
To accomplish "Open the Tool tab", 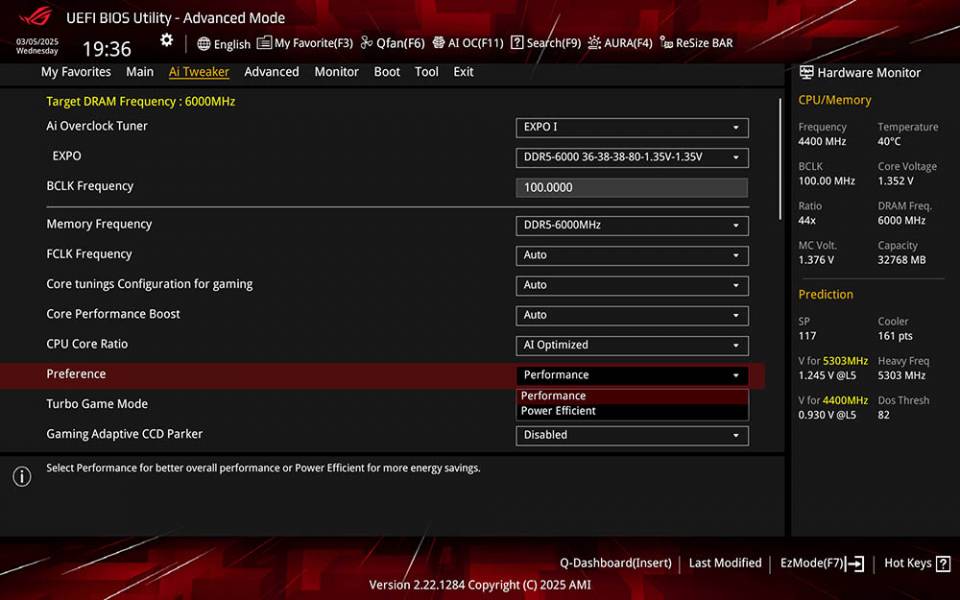I will pos(427,72).
